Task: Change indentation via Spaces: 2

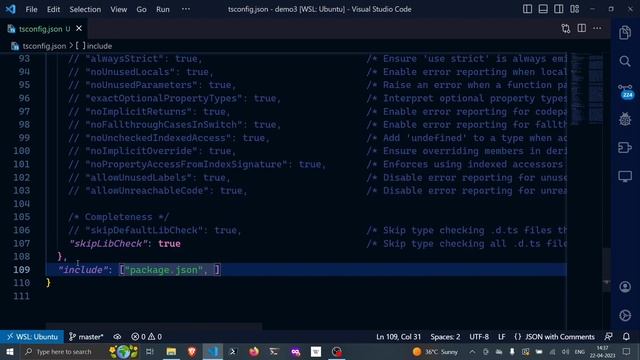Action: pyautogui.click(x=445, y=337)
